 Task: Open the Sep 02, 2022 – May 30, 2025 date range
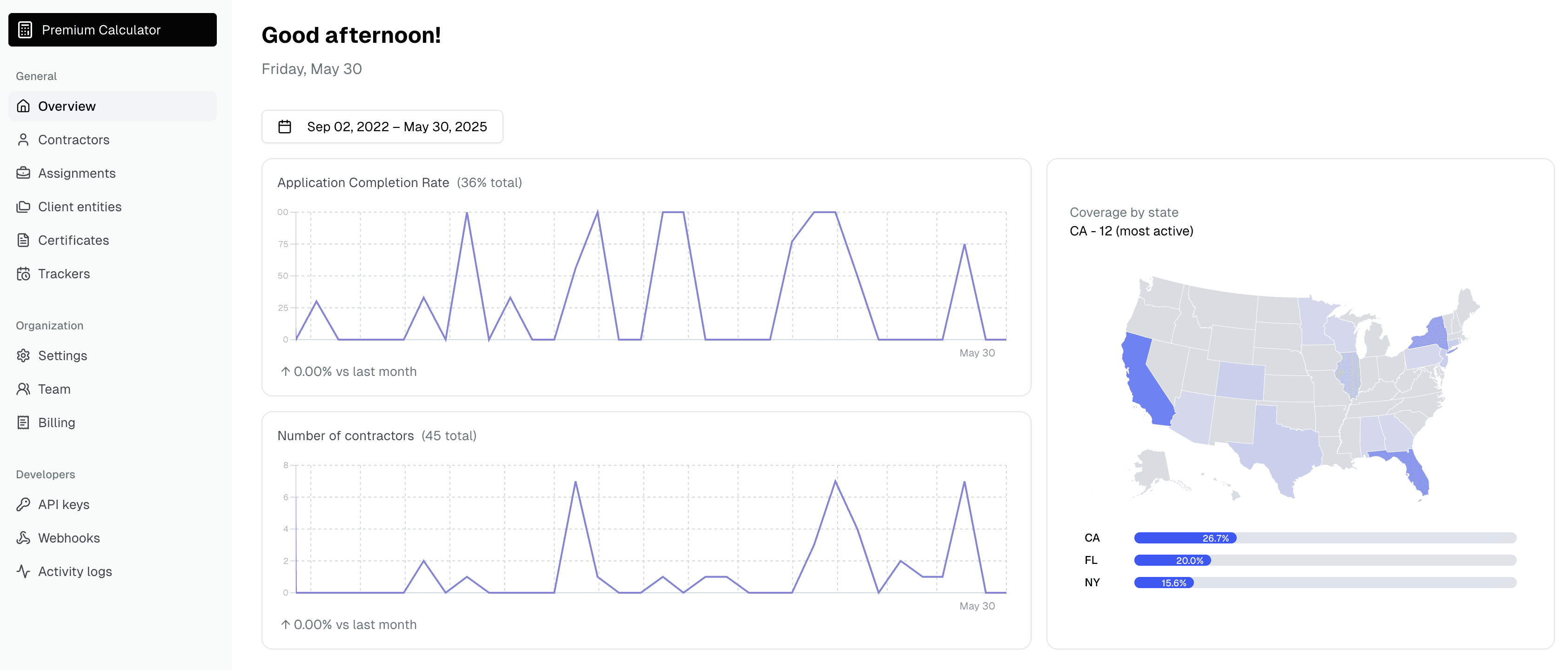(382, 127)
